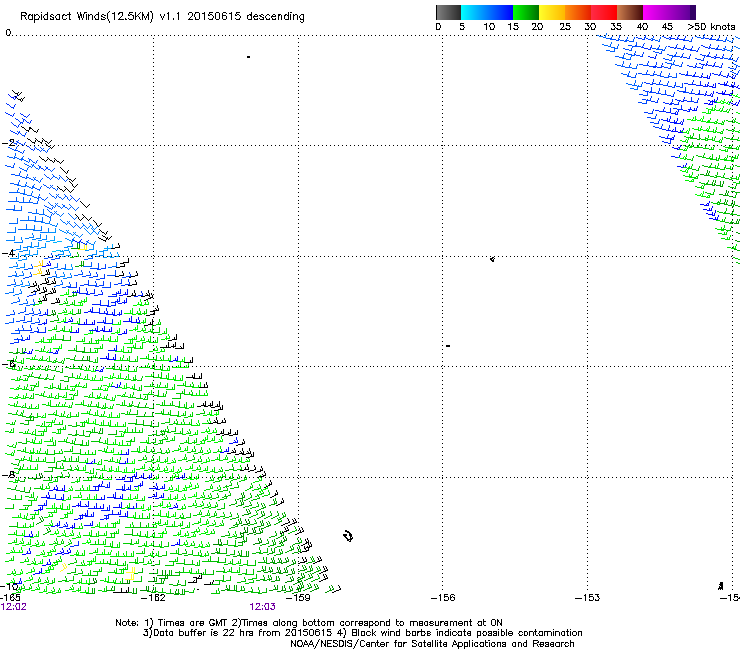Click the latitude label '-10'

(9, 587)
